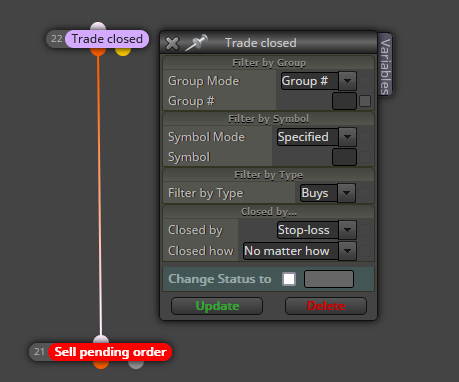
Task: Click gray output connector under Sell pending order
Action: click(136, 365)
